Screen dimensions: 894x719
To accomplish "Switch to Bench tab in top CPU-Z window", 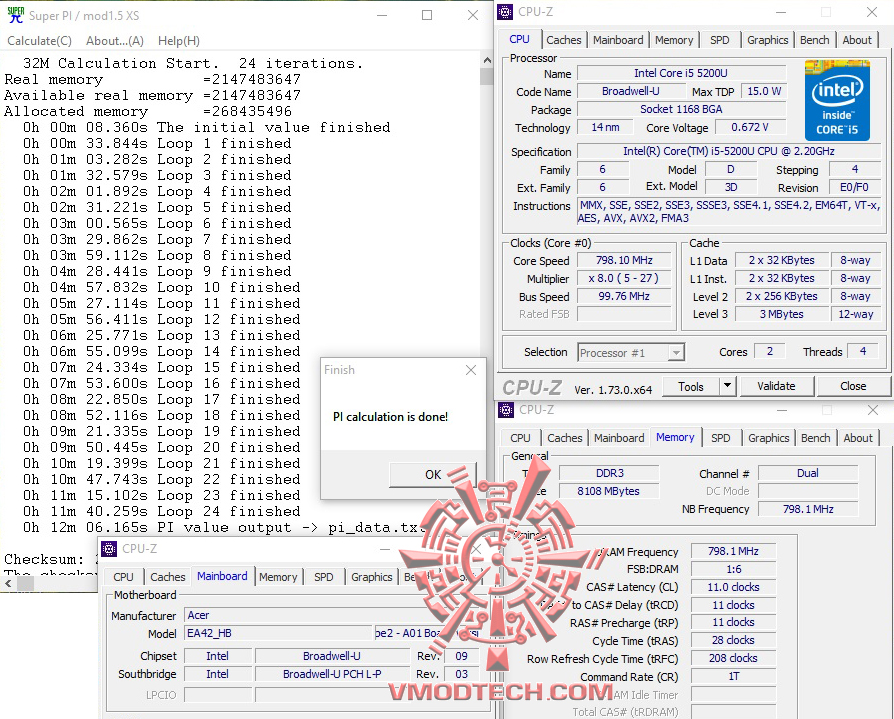I will tap(814, 40).
